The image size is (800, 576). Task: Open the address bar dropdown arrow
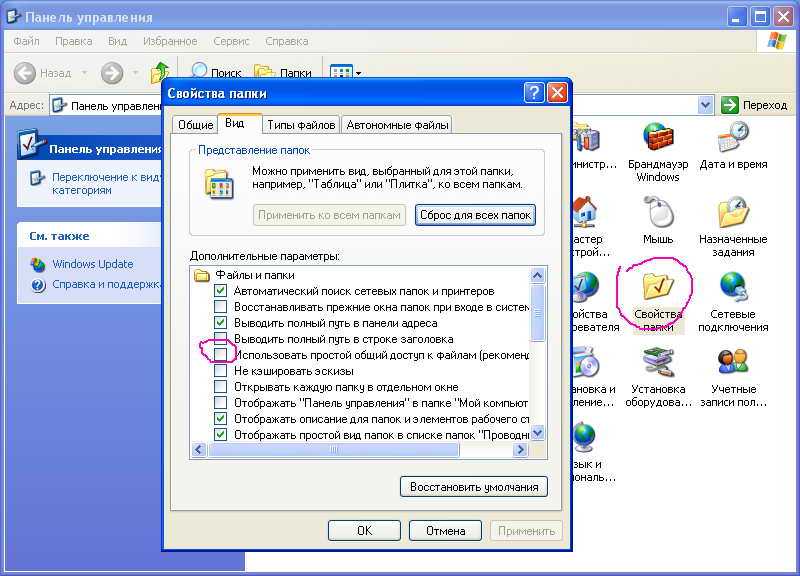705,105
